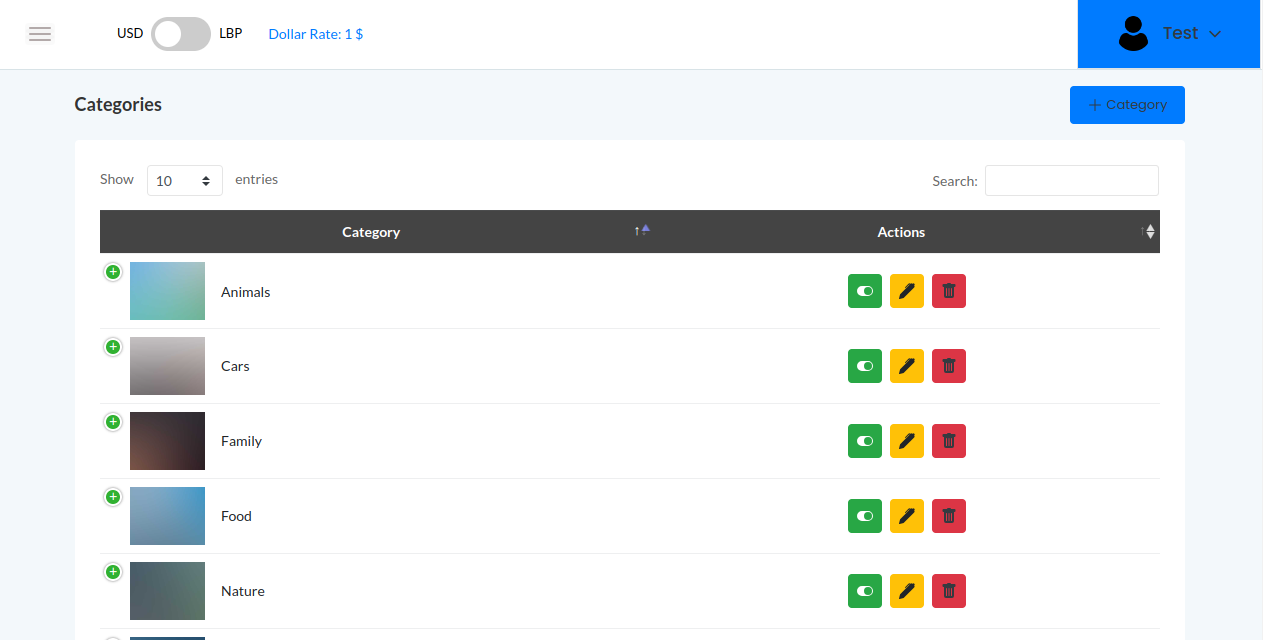Sort table by Actions column header
This screenshot has width=1263, height=640.
901,232
